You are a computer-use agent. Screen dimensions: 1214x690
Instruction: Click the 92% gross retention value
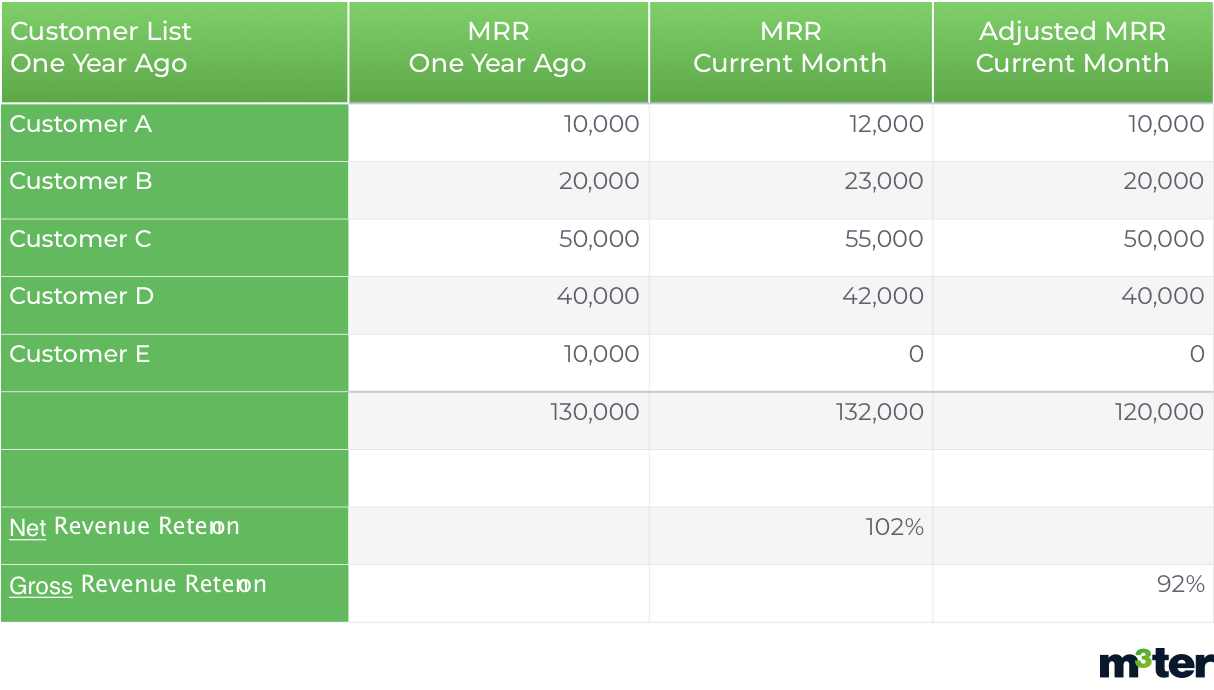1180,585
